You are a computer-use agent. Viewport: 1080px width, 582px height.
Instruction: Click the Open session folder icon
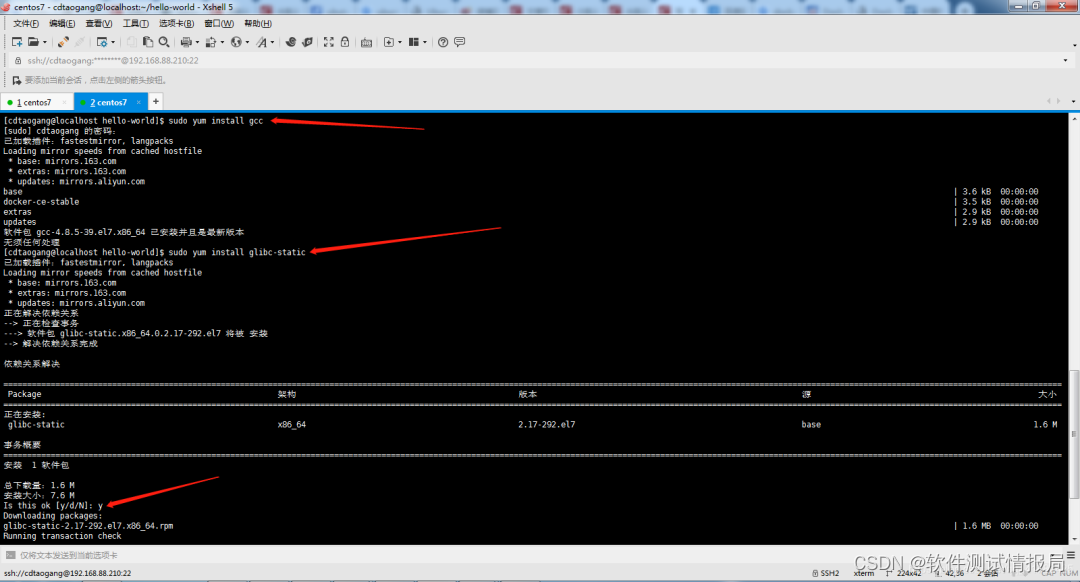33,42
